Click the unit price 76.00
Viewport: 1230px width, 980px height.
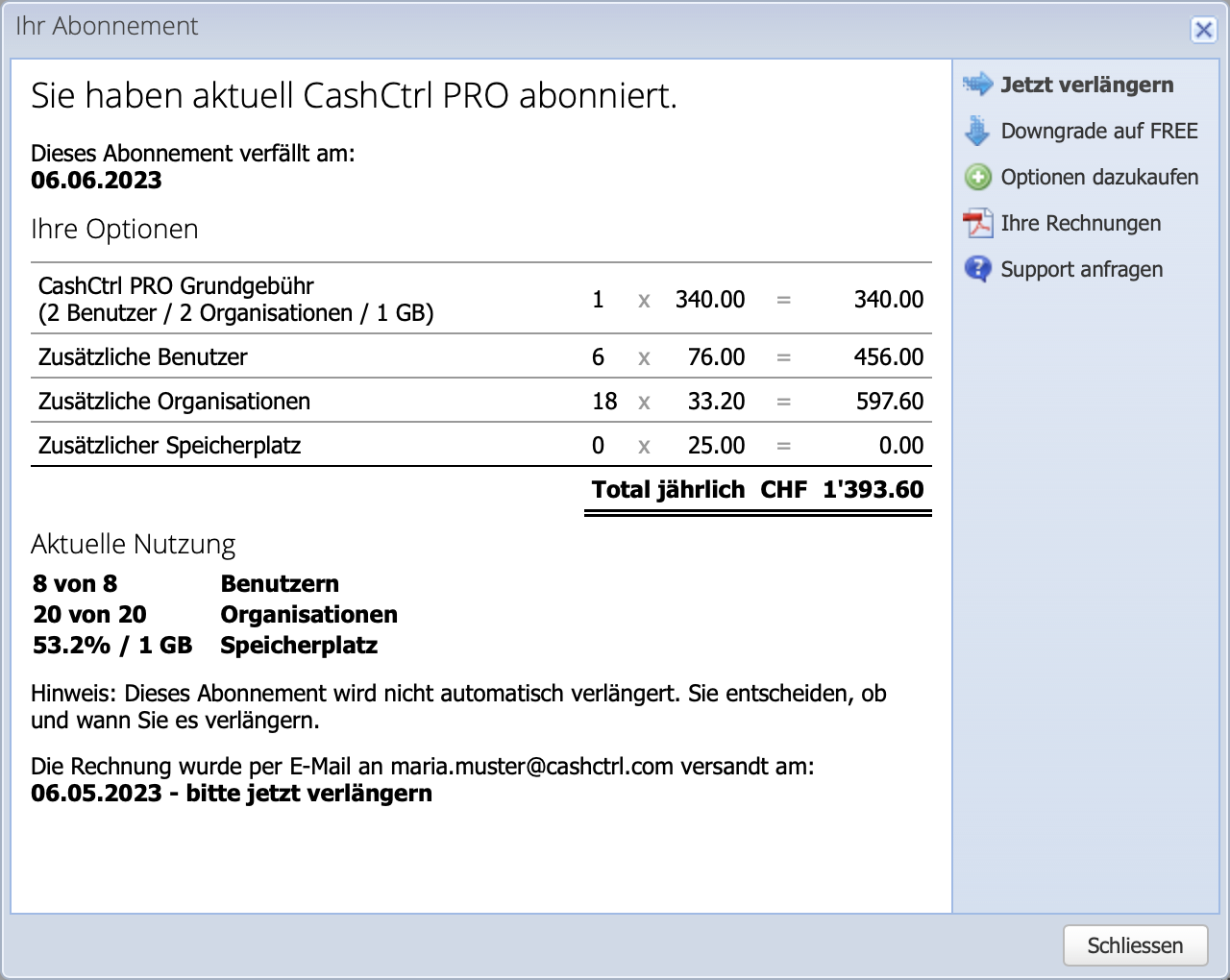[x=716, y=357]
